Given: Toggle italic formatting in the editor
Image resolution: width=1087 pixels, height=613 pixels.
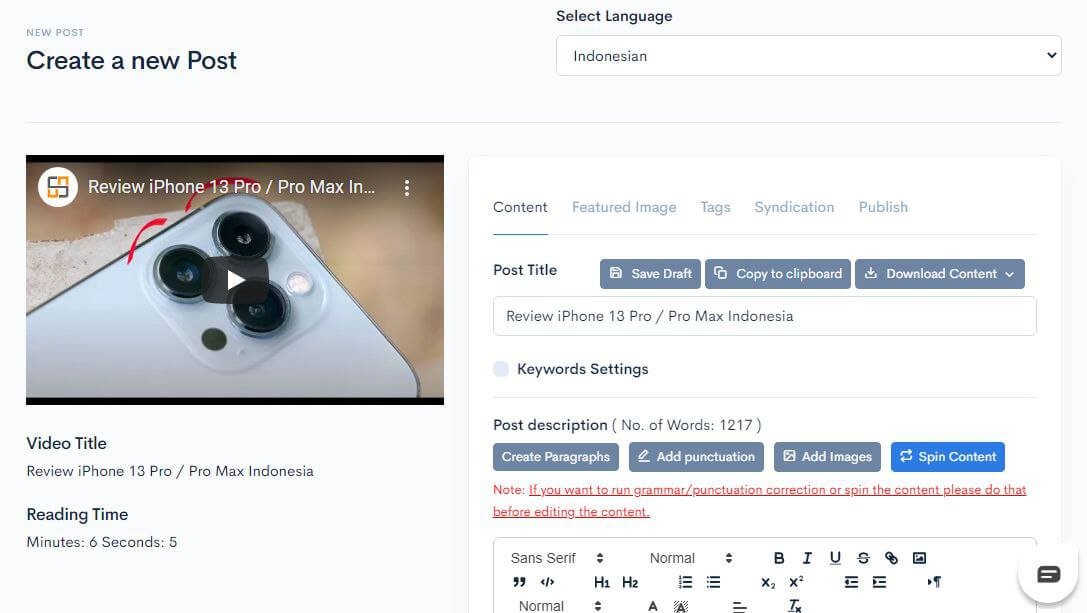Looking at the screenshot, I should pyautogui.click(x=807, y=558).
